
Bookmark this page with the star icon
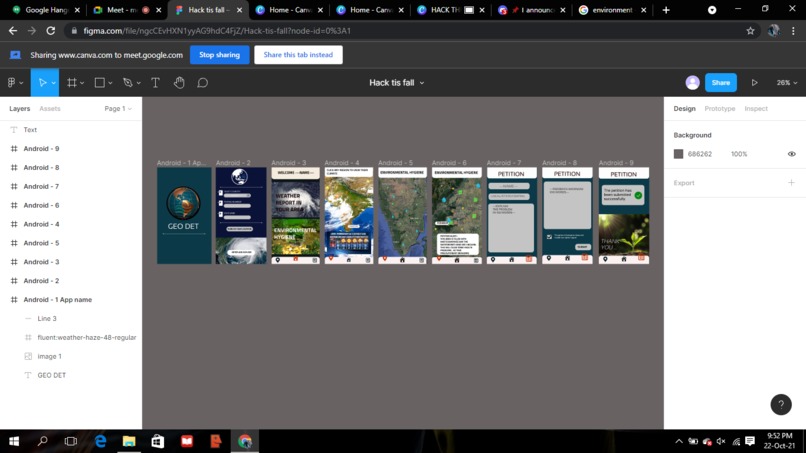click(750, 31)
